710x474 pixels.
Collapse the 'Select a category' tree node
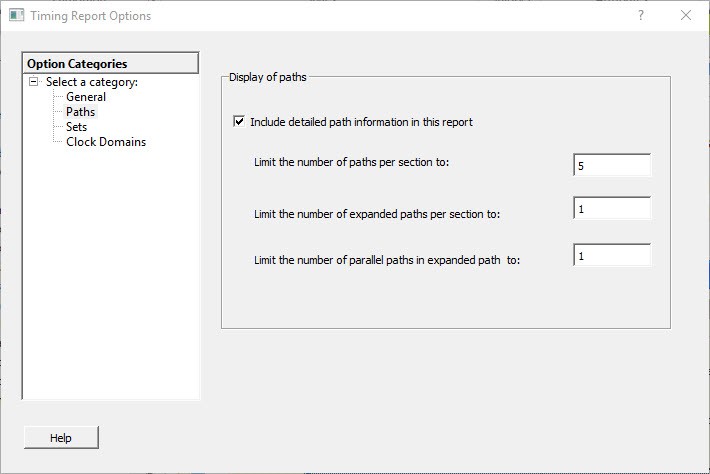point(34,82)
